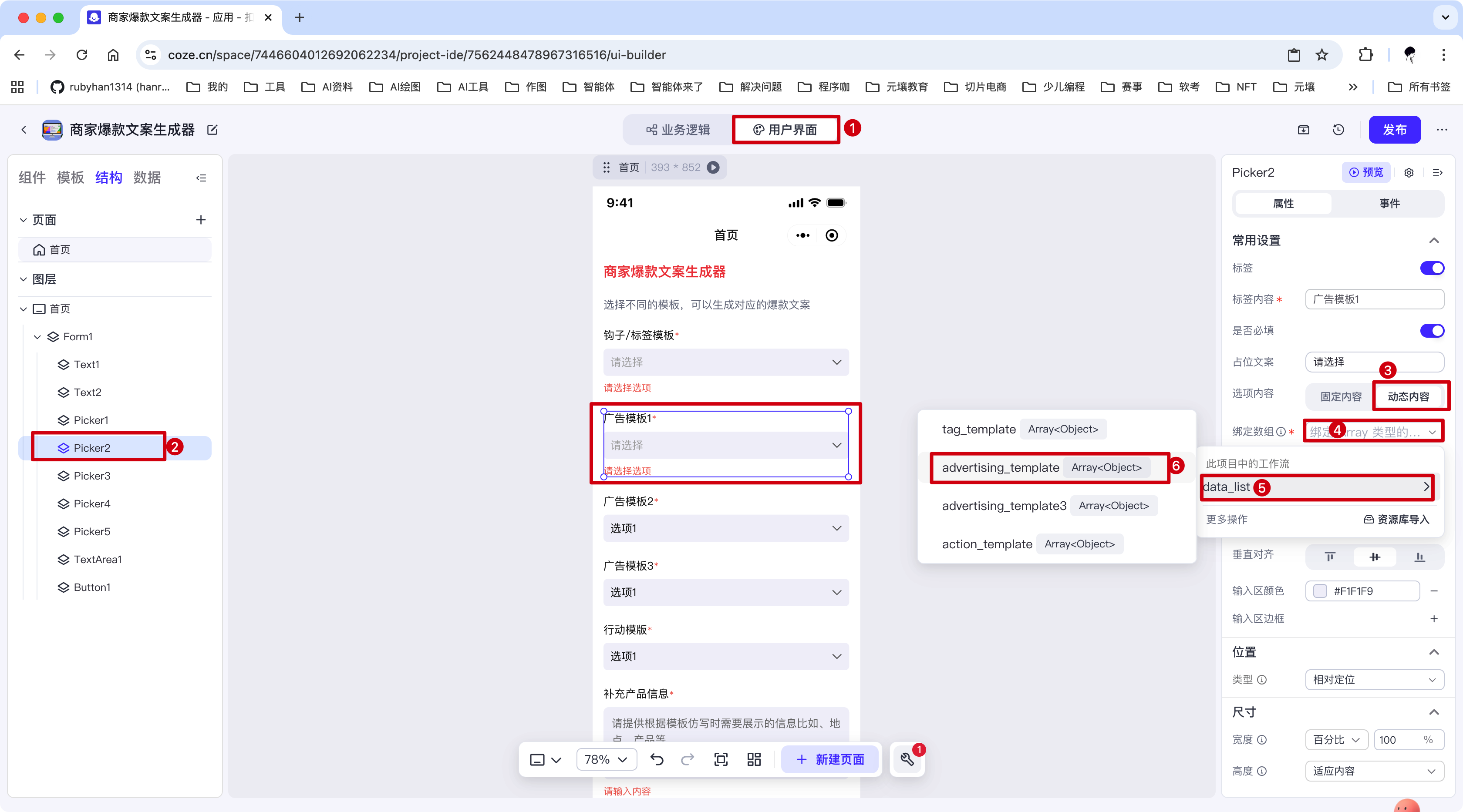Screen dimensions: 1463x812
Task: Select 固定内容 option type
Action: 1340,396
